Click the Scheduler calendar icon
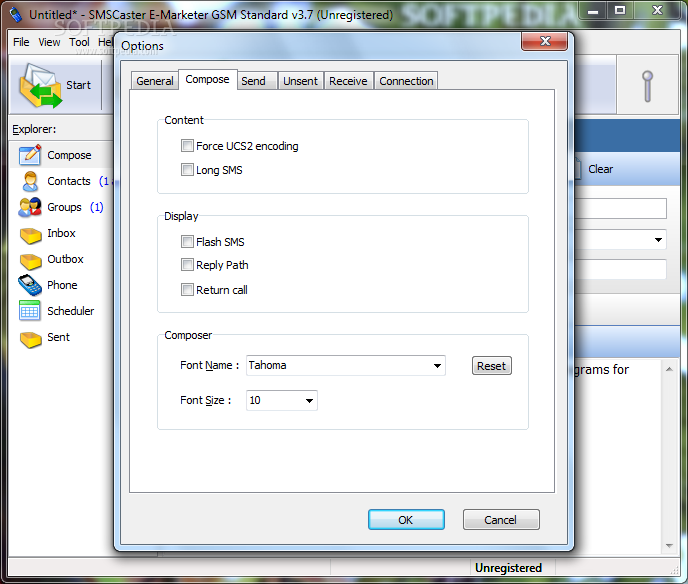Screen dimensions: 688x584 [29, 311]
